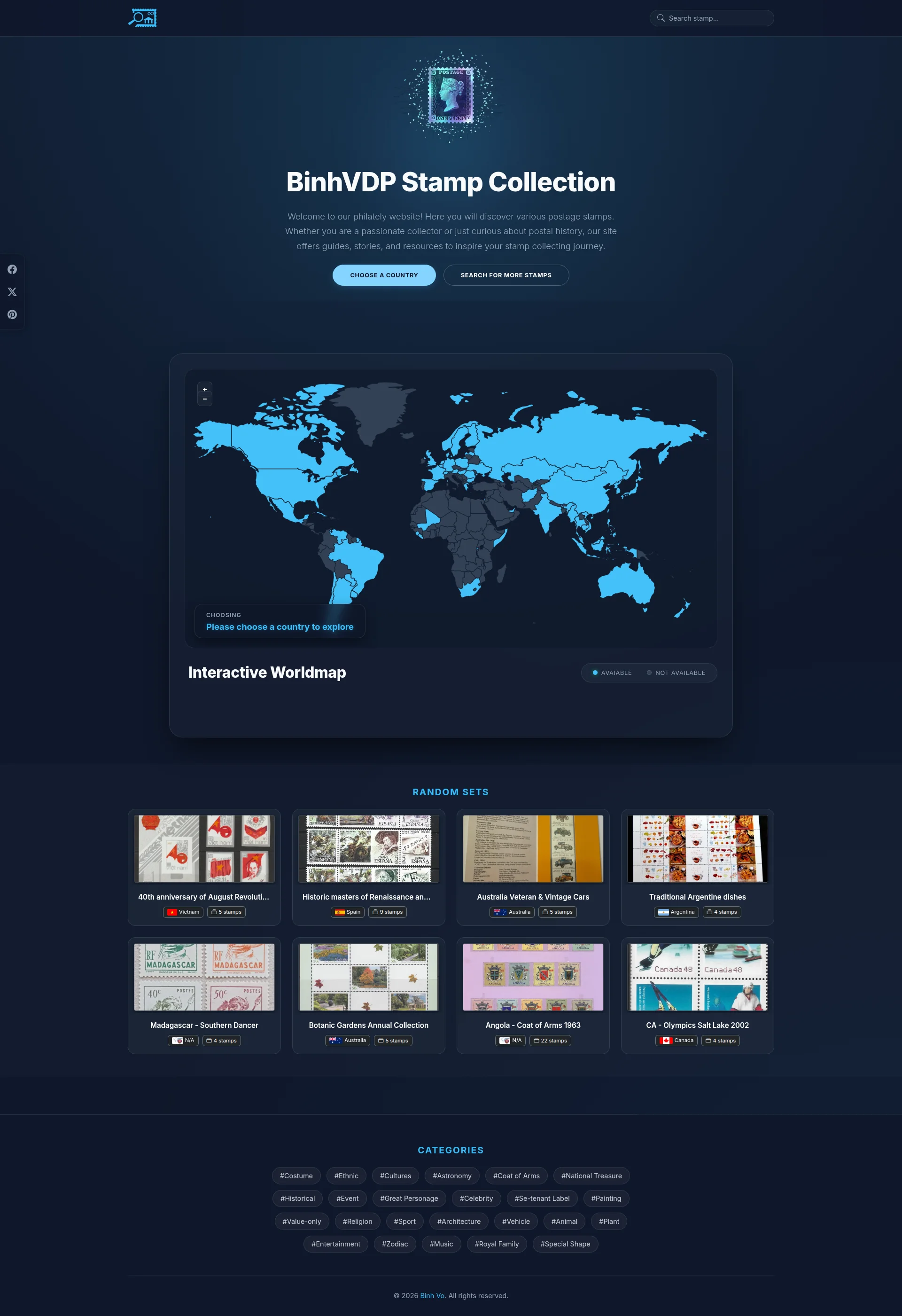Open the #Royal Family category tag

pyautogui.click(x=497, y=1244)
